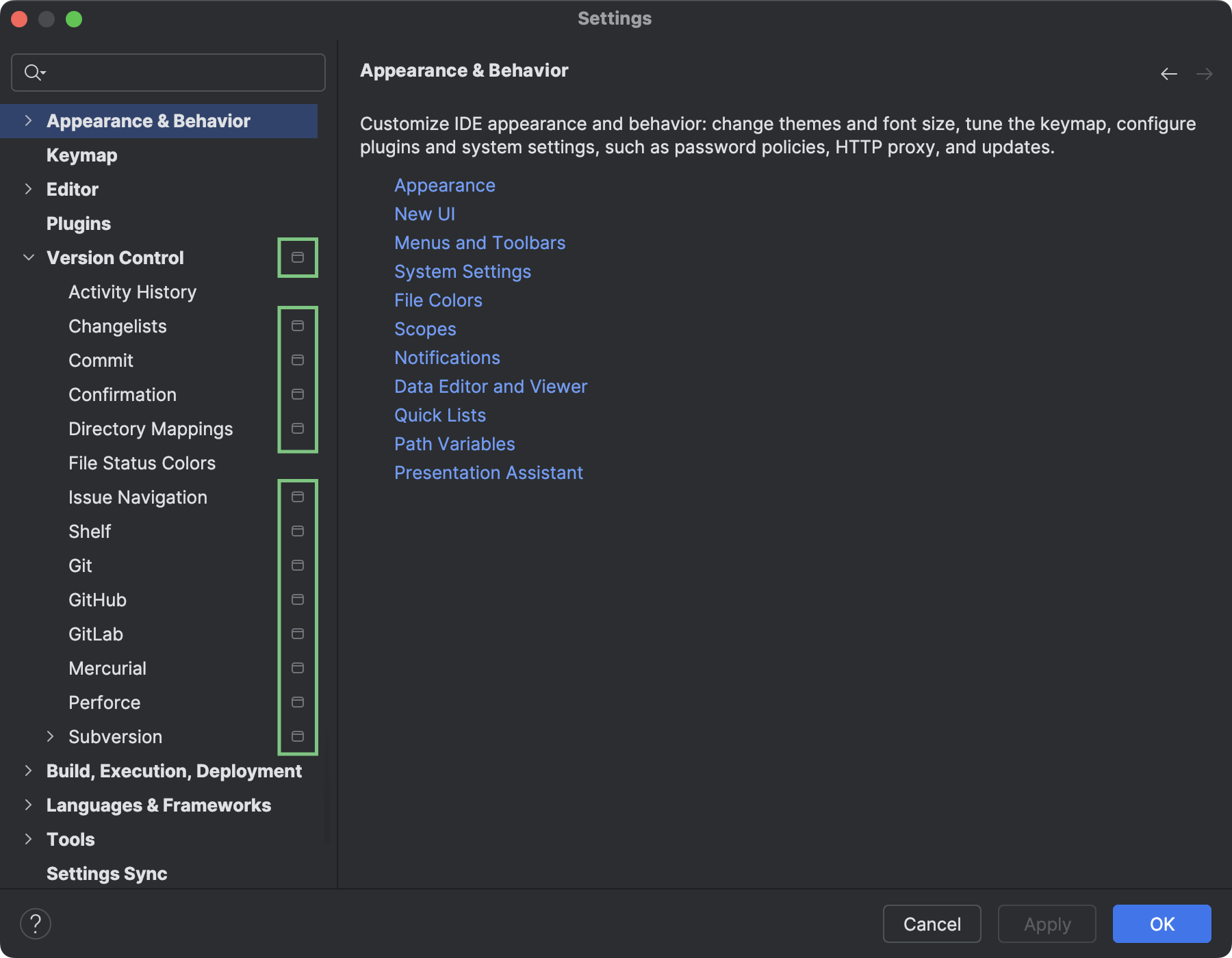
Task: Click the help question mark icon
Action: coord(36,923)
